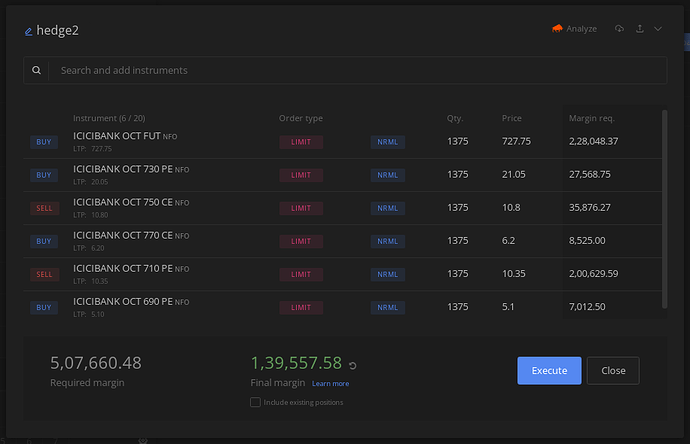Click the upload/share icon in header

click(640, 29)
